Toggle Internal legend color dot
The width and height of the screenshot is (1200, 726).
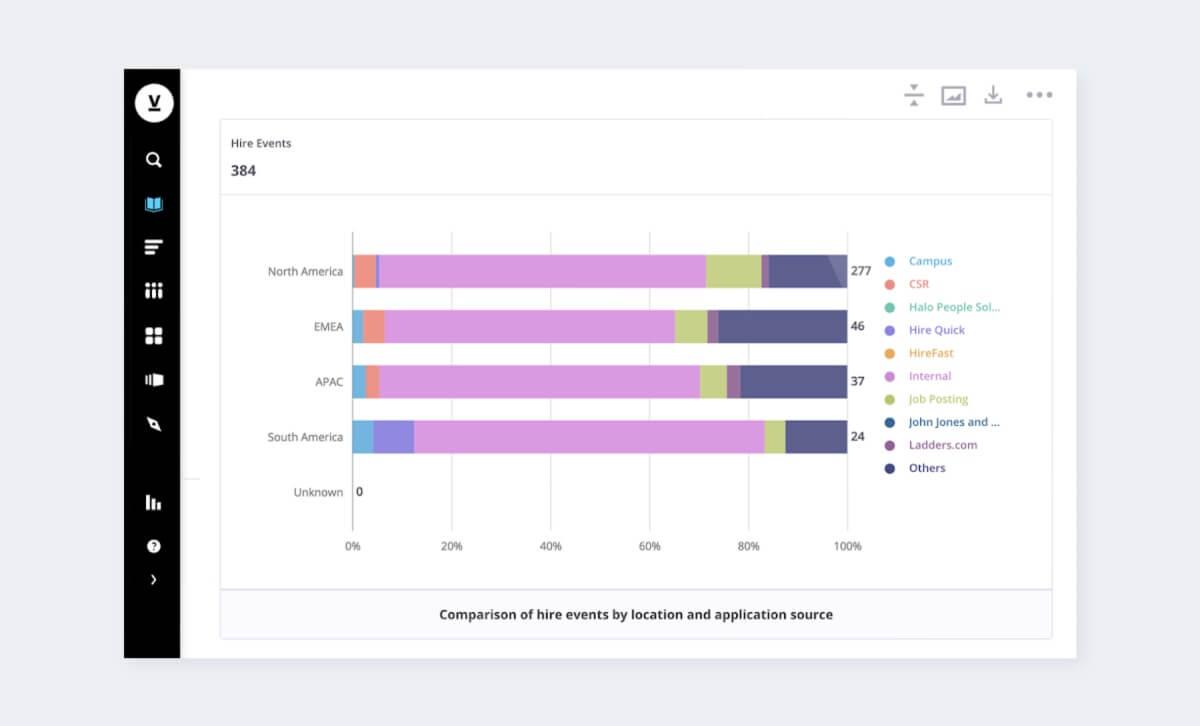890,377
